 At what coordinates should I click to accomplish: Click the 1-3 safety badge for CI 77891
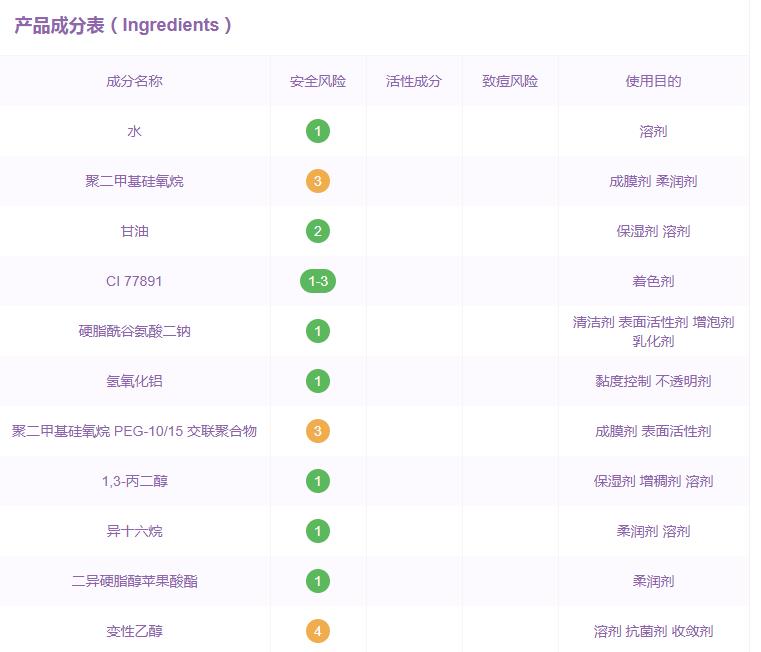click(317, 281)
